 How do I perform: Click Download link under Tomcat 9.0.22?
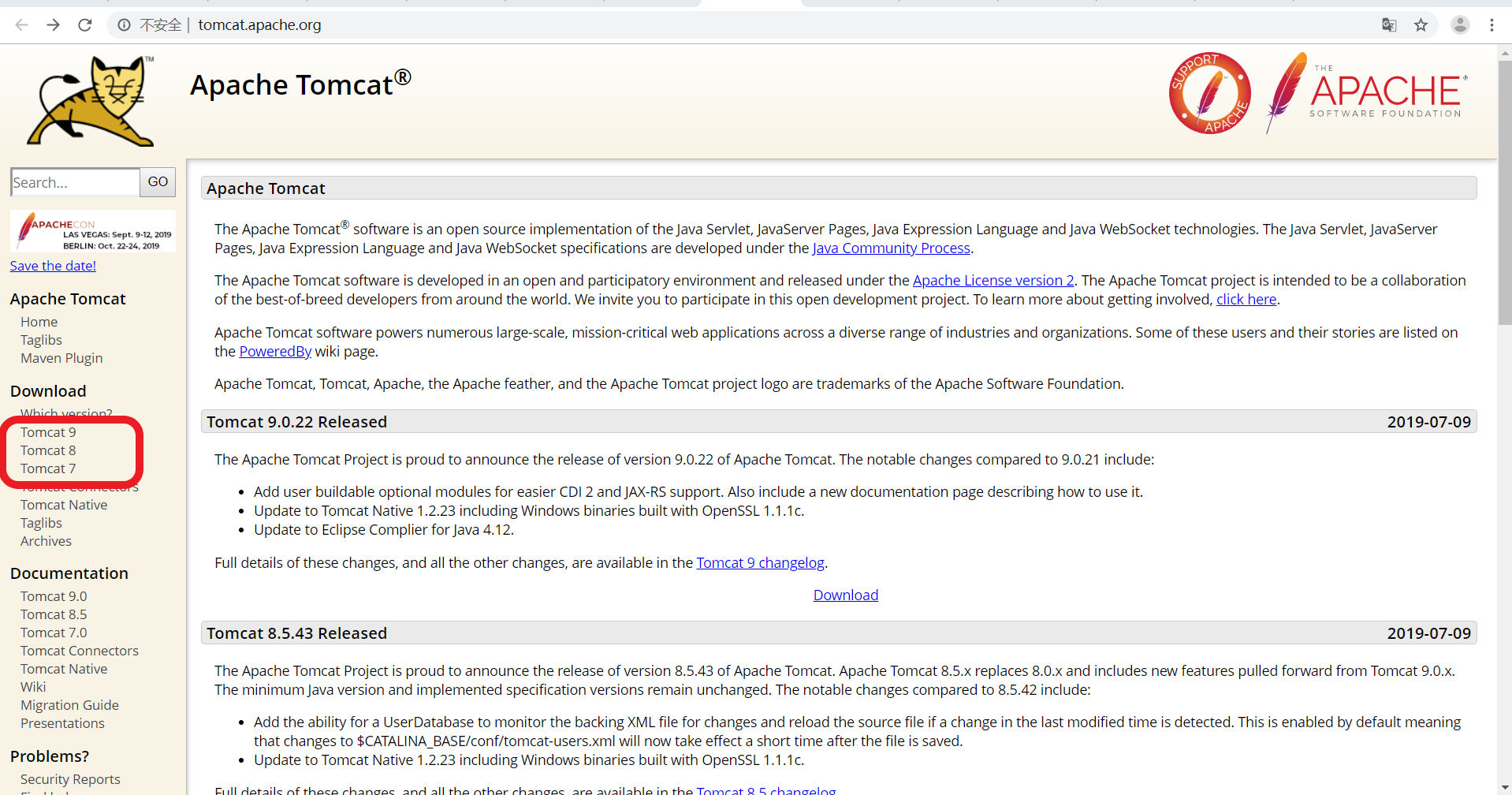845,595
